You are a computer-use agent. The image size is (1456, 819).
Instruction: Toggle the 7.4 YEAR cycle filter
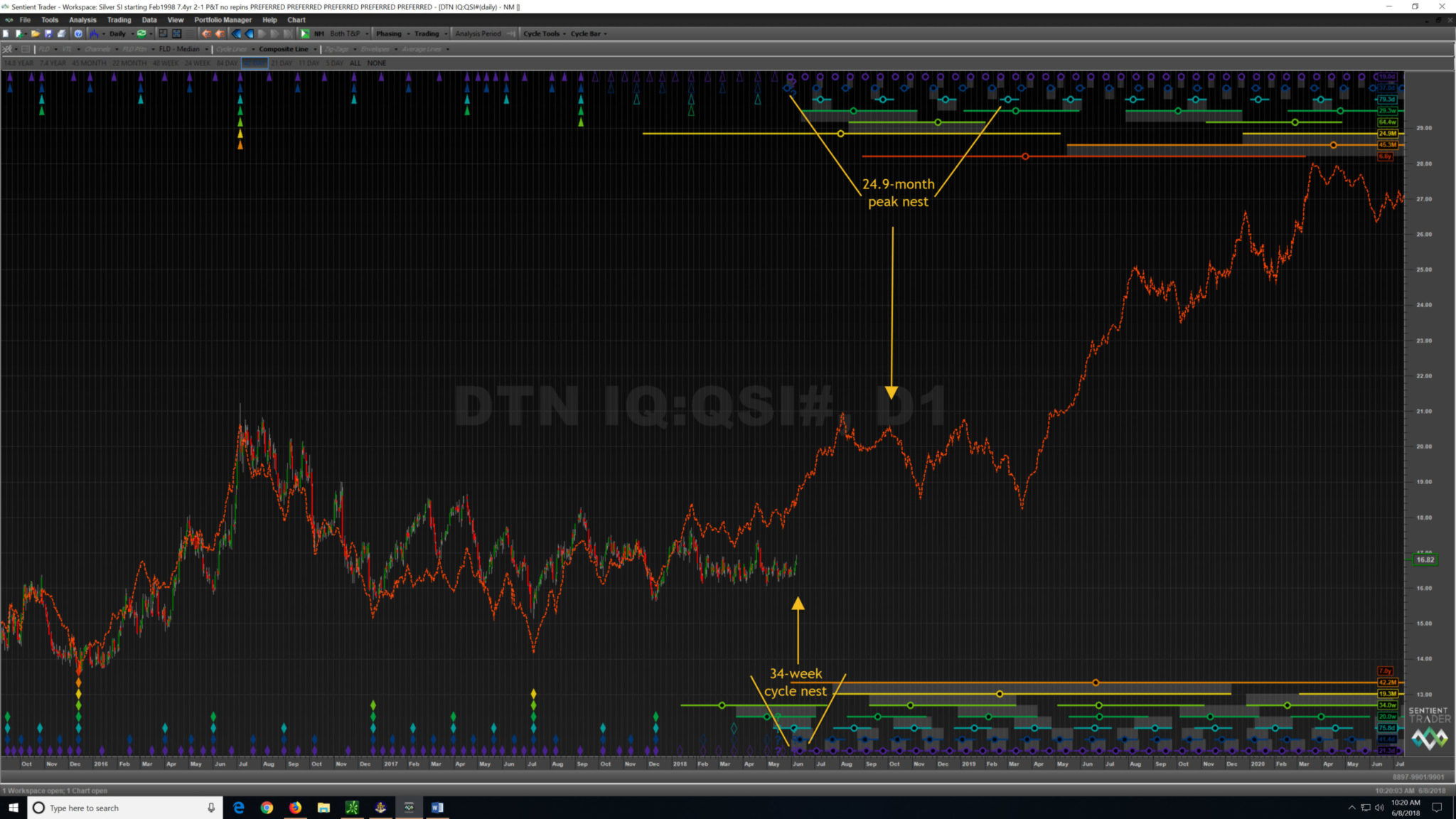click(53, 63)
